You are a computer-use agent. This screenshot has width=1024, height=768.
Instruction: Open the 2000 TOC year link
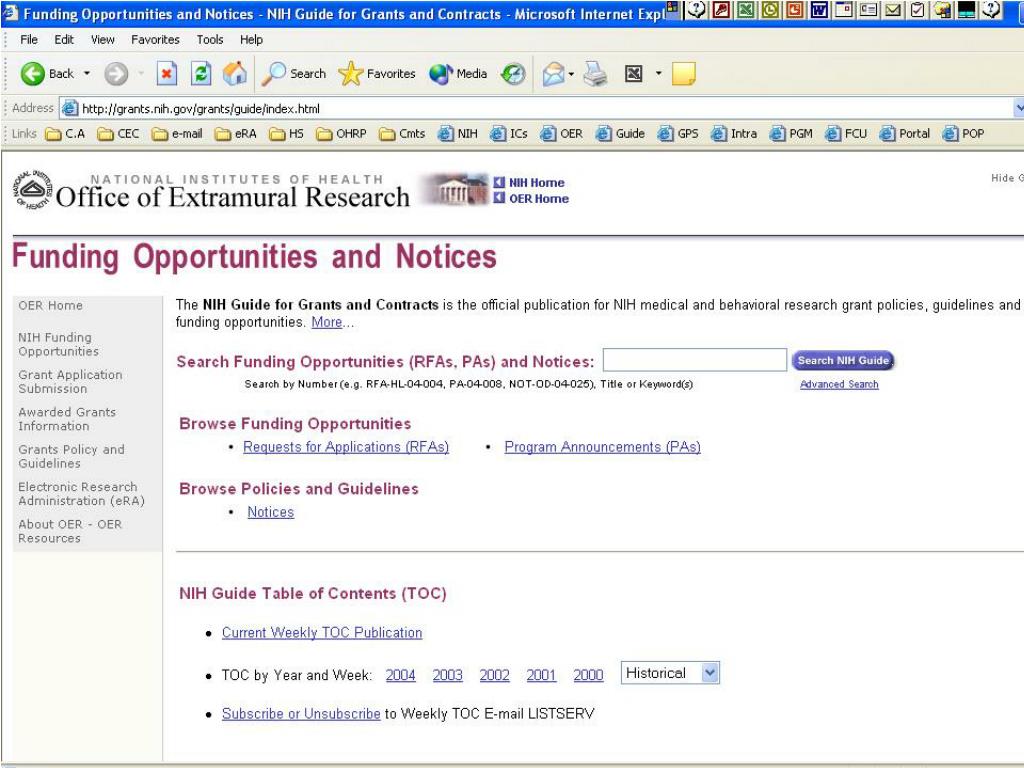coord(588,675)
